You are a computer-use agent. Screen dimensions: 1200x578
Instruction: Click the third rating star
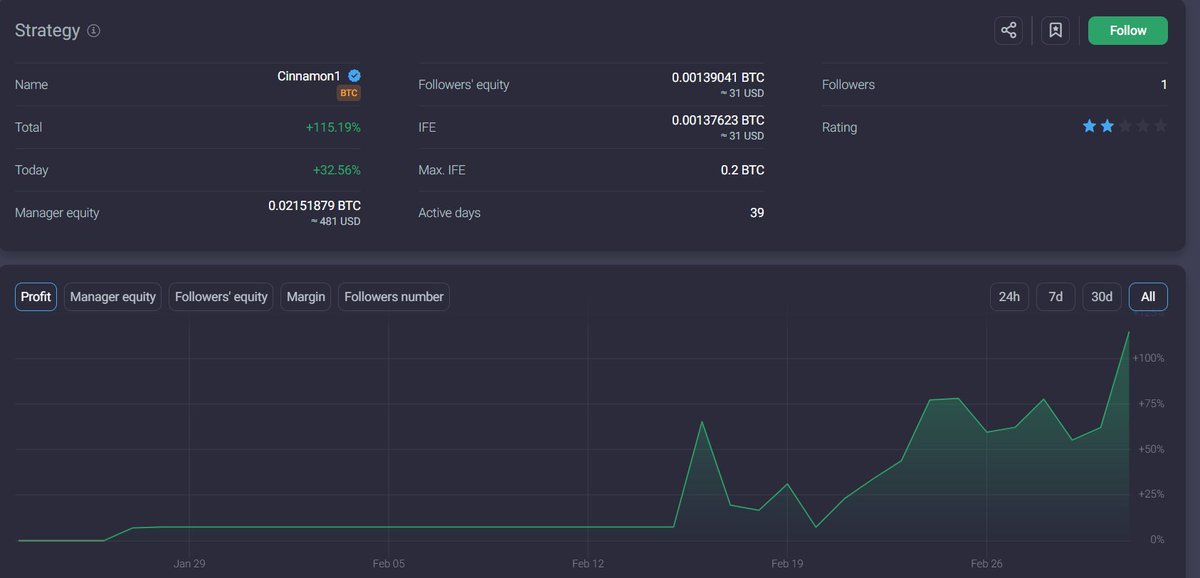(1125, 127)
